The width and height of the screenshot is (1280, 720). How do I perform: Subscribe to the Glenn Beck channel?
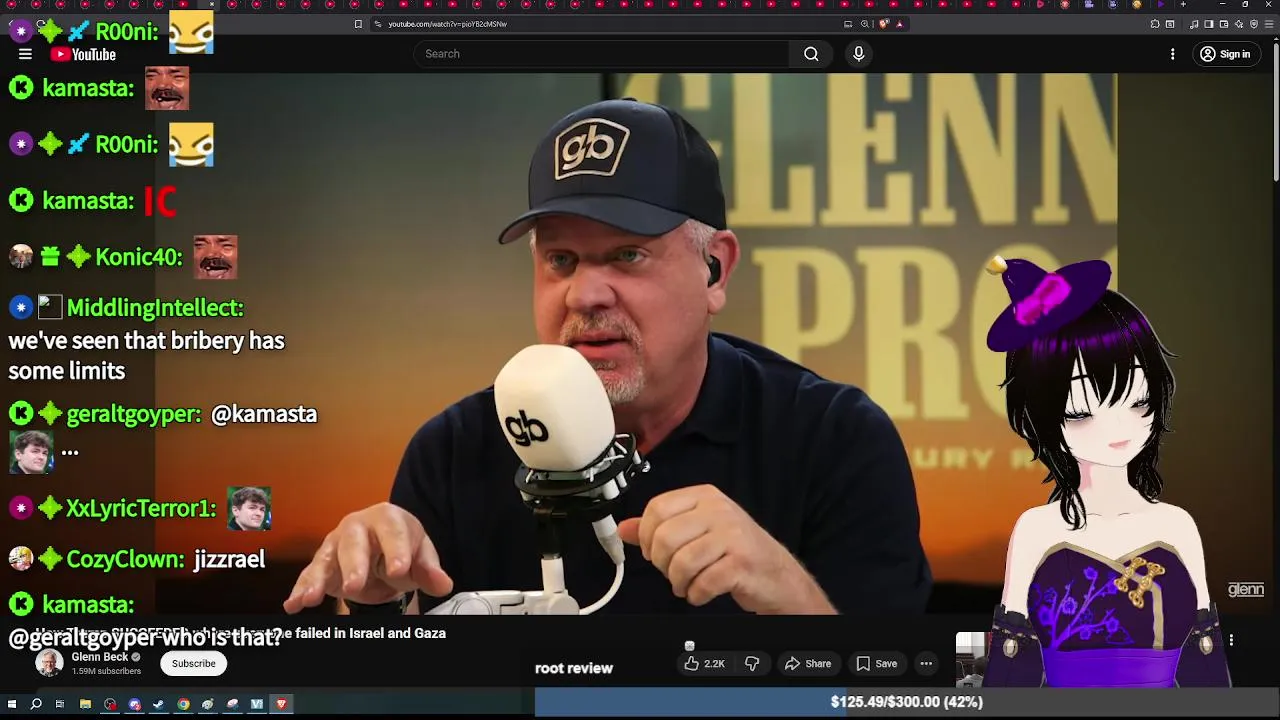click(x=193, y=663)
